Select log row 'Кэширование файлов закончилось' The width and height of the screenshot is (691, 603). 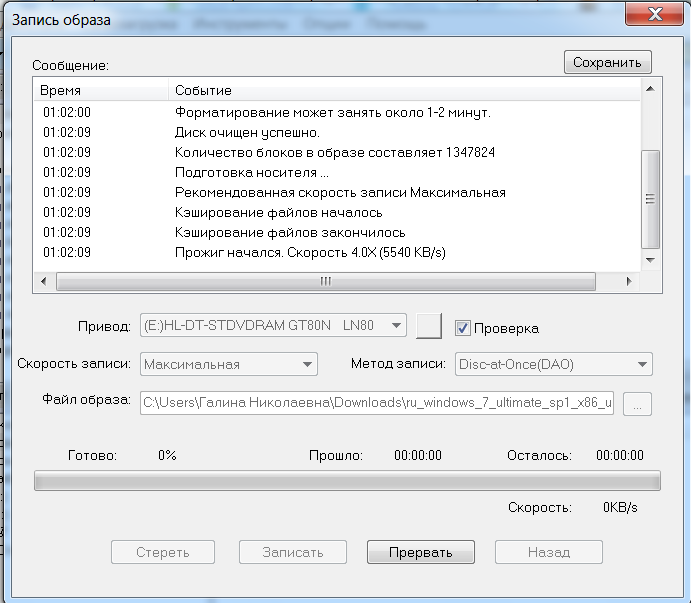[x=337, y=232]
